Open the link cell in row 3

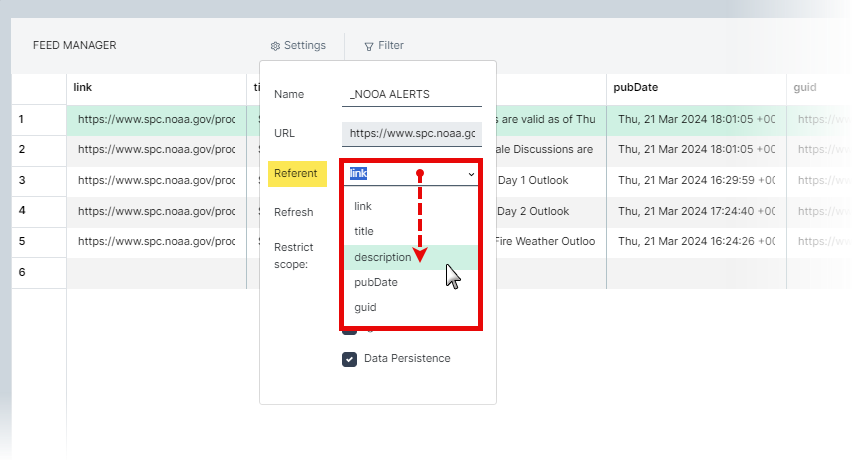(157, 181)
